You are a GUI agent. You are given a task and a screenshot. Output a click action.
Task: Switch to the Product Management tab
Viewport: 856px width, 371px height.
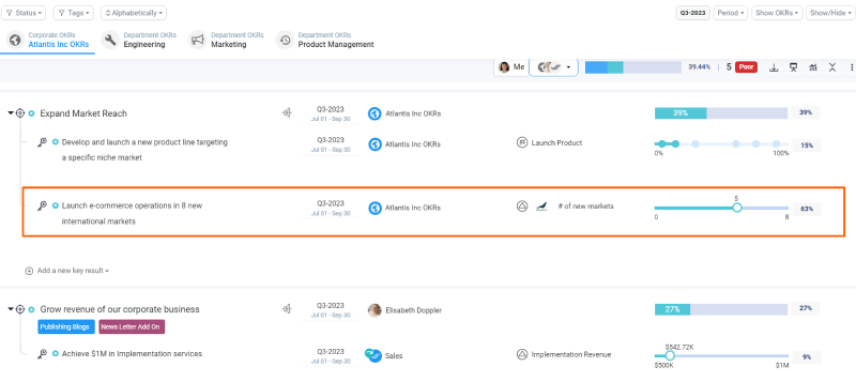[325, 40]
